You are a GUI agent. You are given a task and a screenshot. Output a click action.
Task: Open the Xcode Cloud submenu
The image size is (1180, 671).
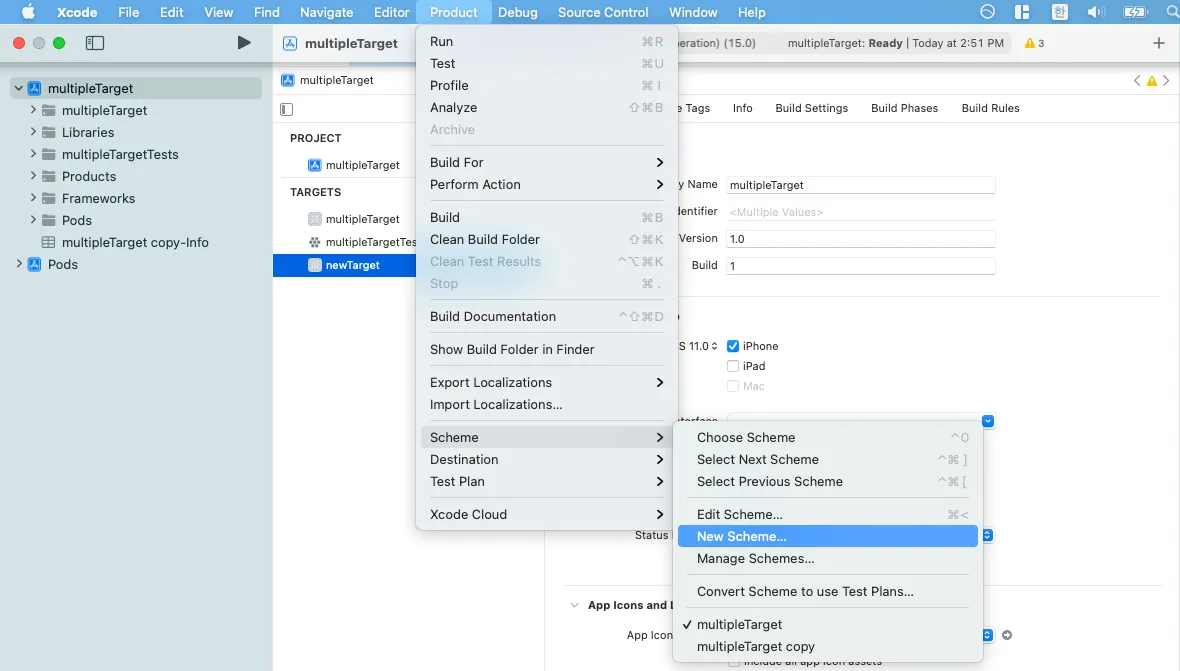coord(547,515)
